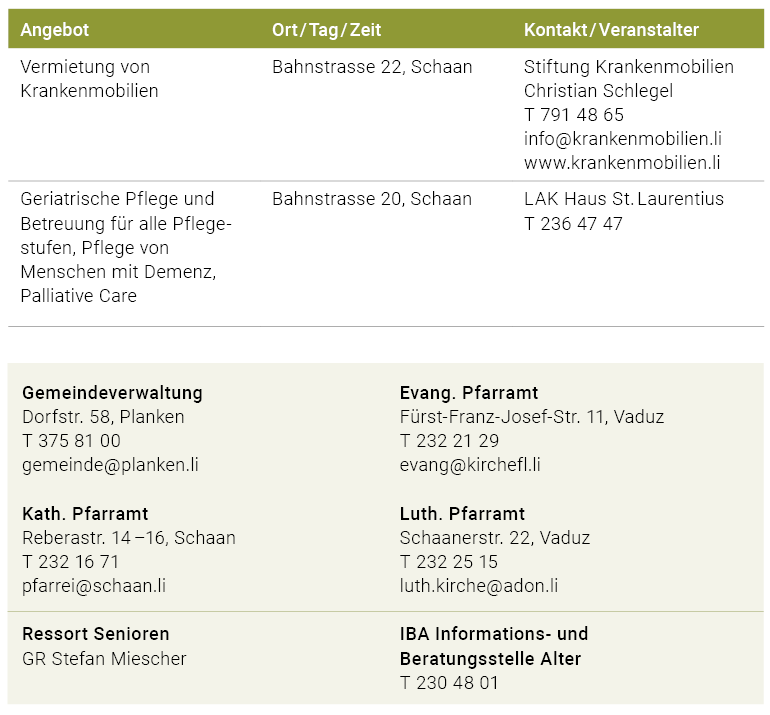The image size is (770, 715).
Task: Select the Kath. Pfarramt heading
Action: (85, 514)
